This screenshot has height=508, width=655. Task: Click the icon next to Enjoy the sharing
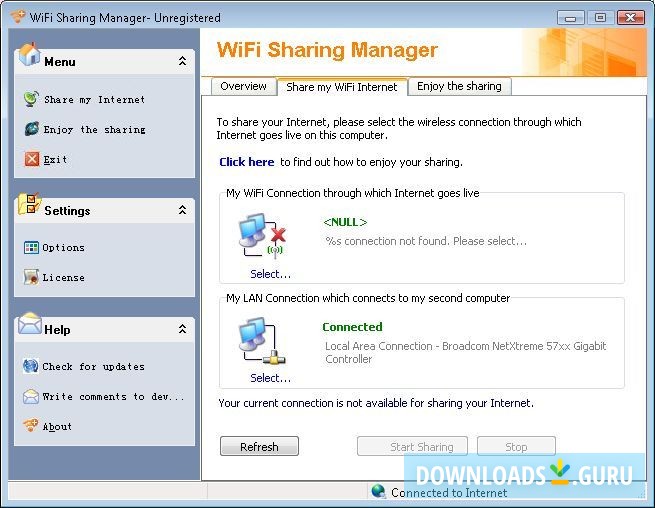pos(31,129)
